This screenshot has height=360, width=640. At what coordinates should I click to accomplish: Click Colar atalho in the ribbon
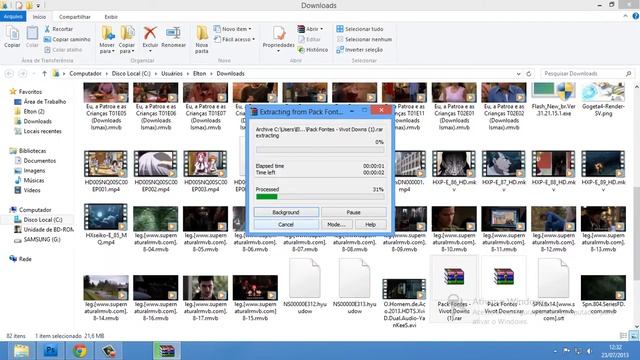pyautogui.click(x=63, y=49)
